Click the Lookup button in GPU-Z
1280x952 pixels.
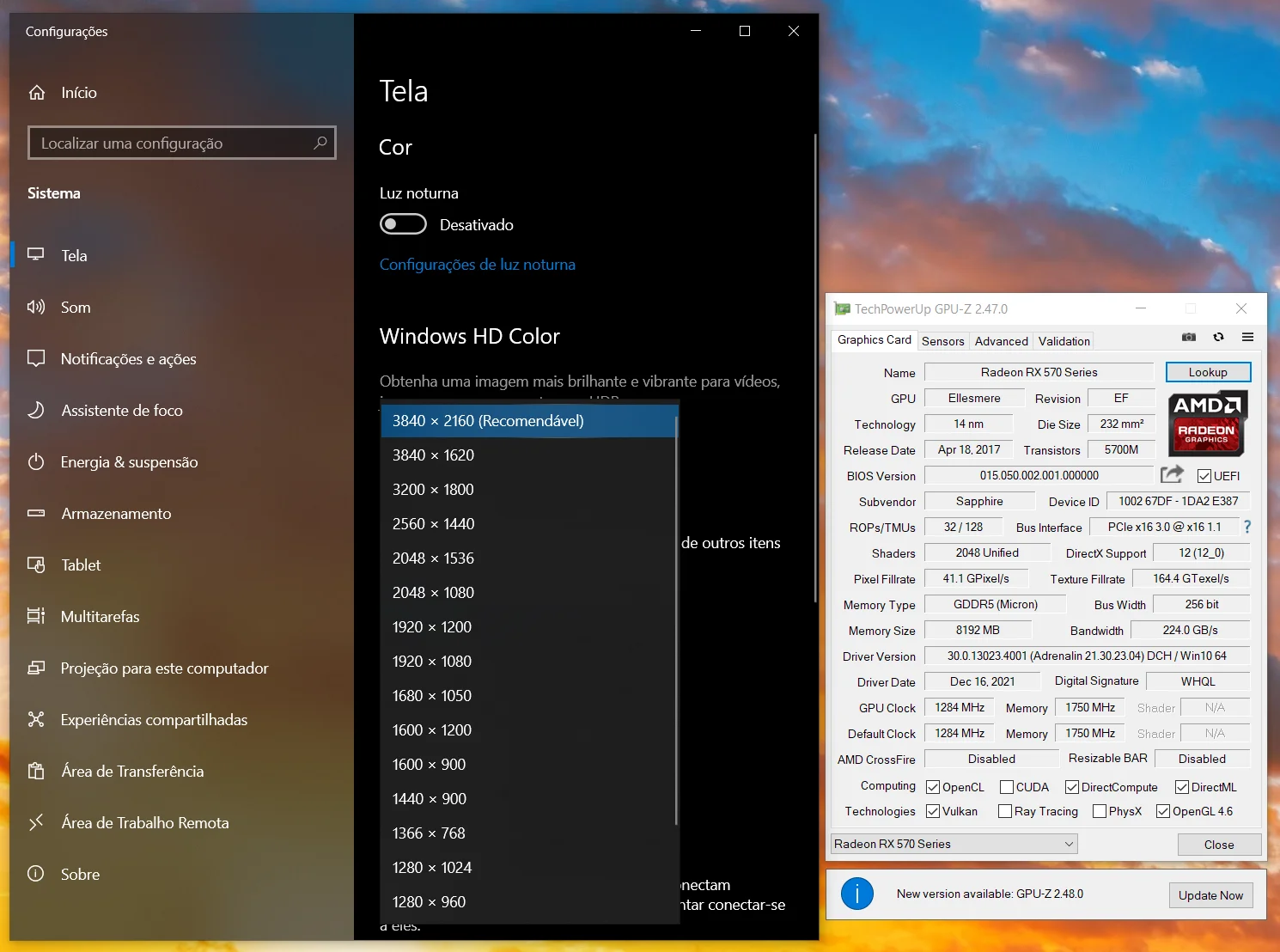pos(1208,372)
